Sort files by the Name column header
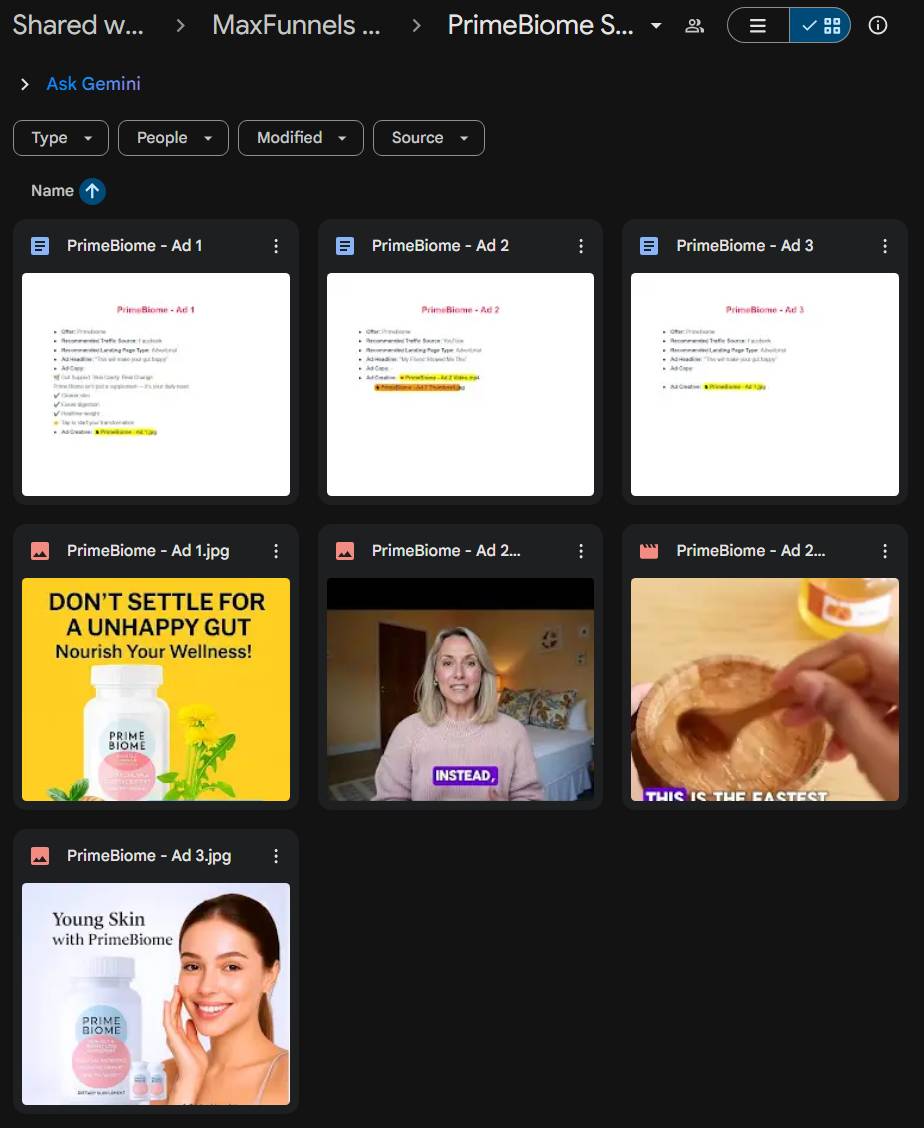This screenshot has width=924, height=1128. pos(52,191)
